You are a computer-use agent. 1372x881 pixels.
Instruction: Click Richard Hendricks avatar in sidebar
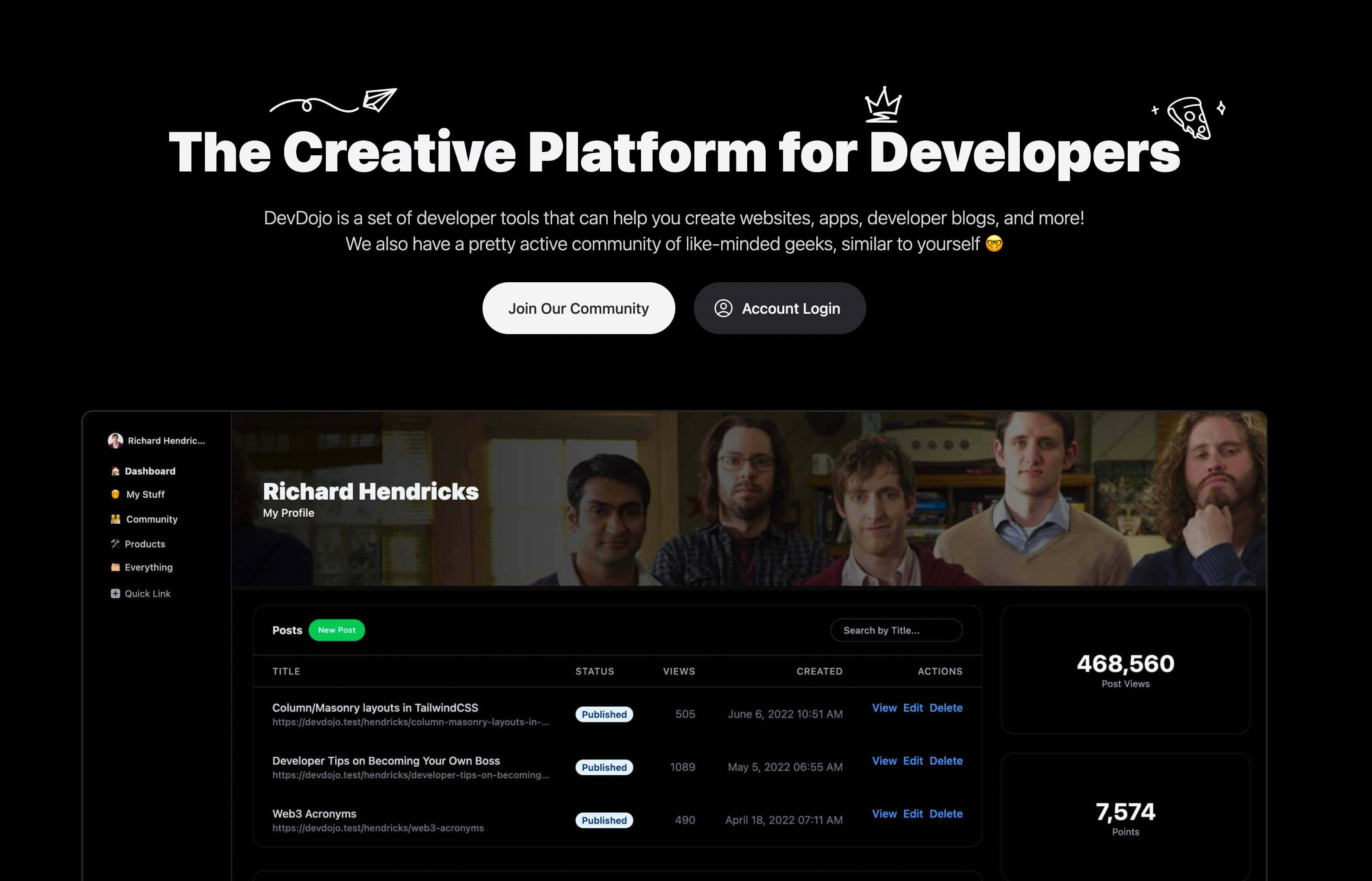pyautogui.click(x=115, y=440)
